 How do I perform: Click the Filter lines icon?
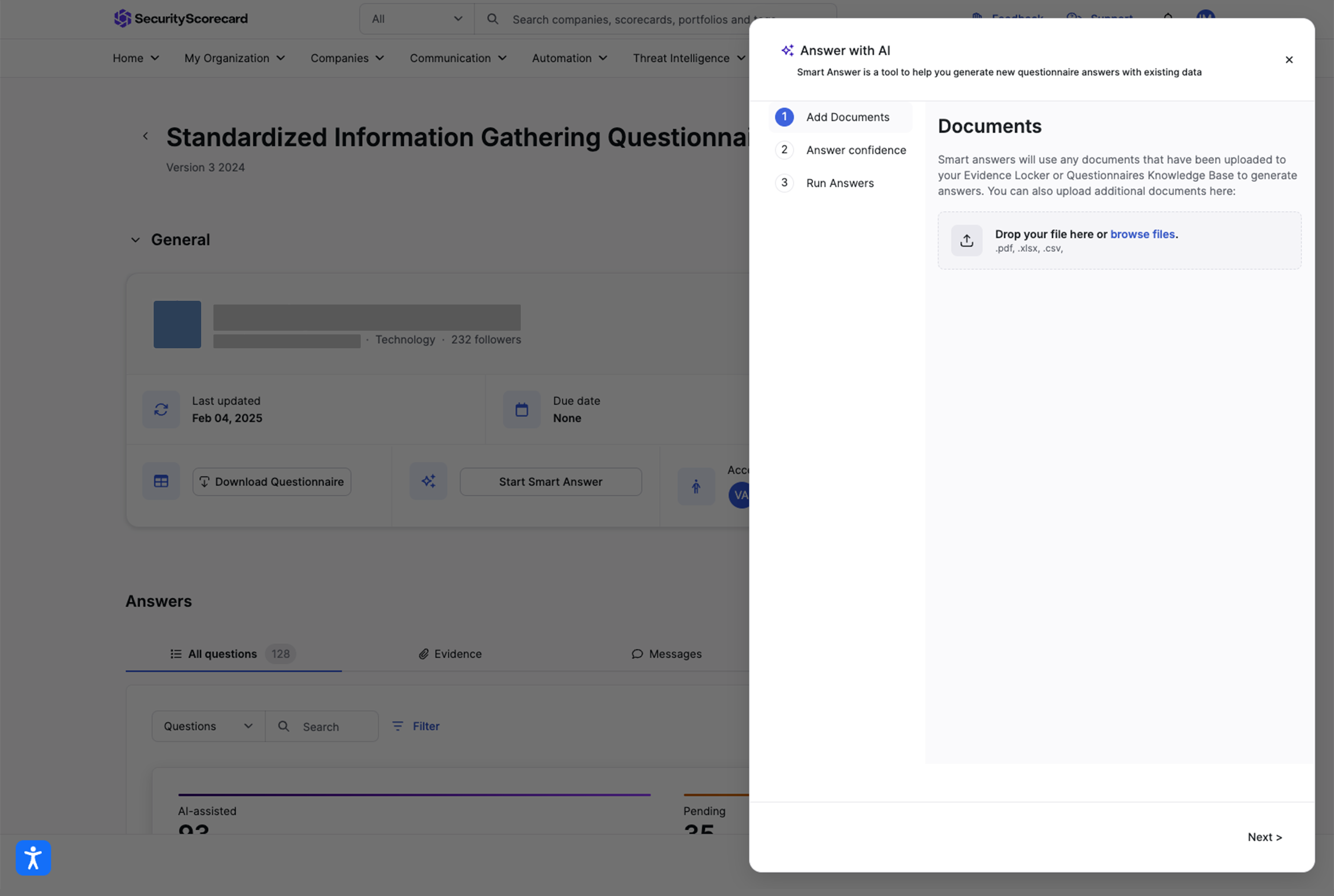398,726
